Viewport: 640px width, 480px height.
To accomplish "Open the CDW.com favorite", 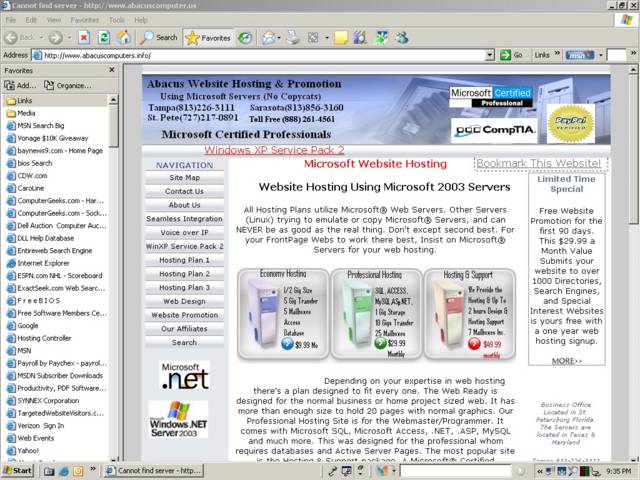I will [x=27, y=176].
